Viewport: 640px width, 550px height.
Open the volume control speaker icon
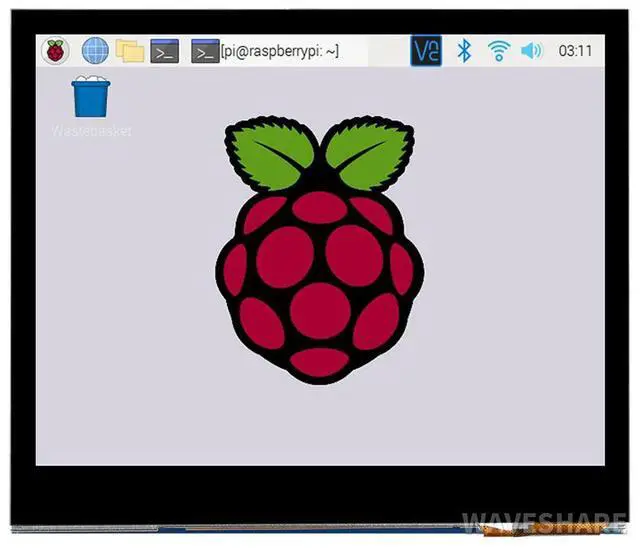pos(531,50)
